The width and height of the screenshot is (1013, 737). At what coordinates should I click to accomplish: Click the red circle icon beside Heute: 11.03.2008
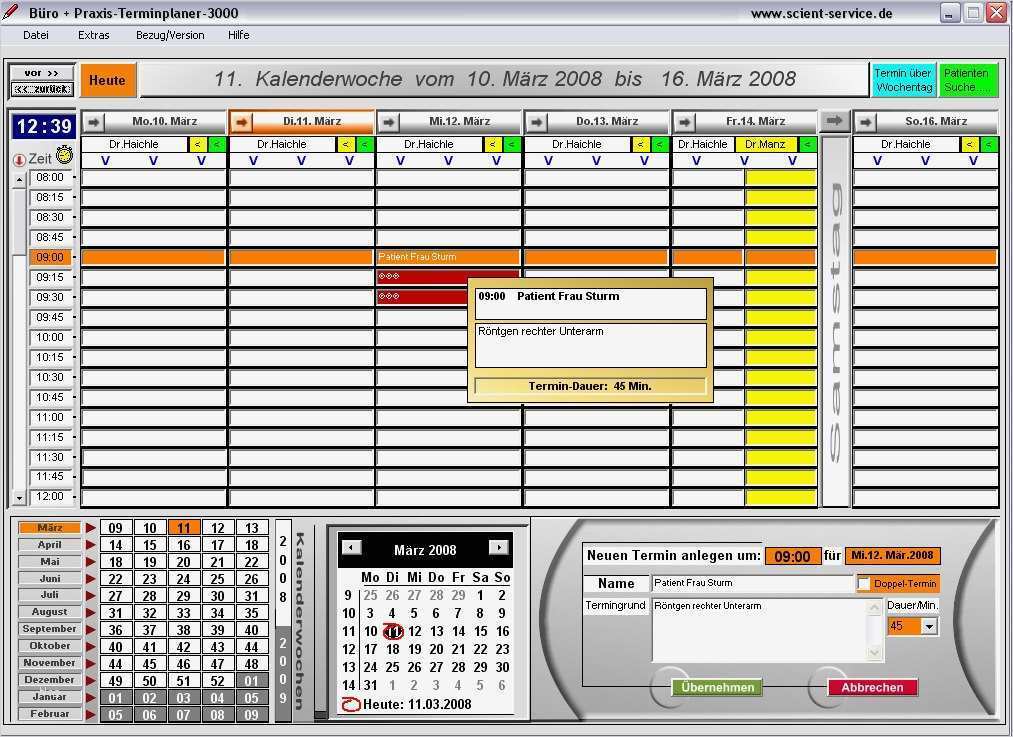click(351, 705)
